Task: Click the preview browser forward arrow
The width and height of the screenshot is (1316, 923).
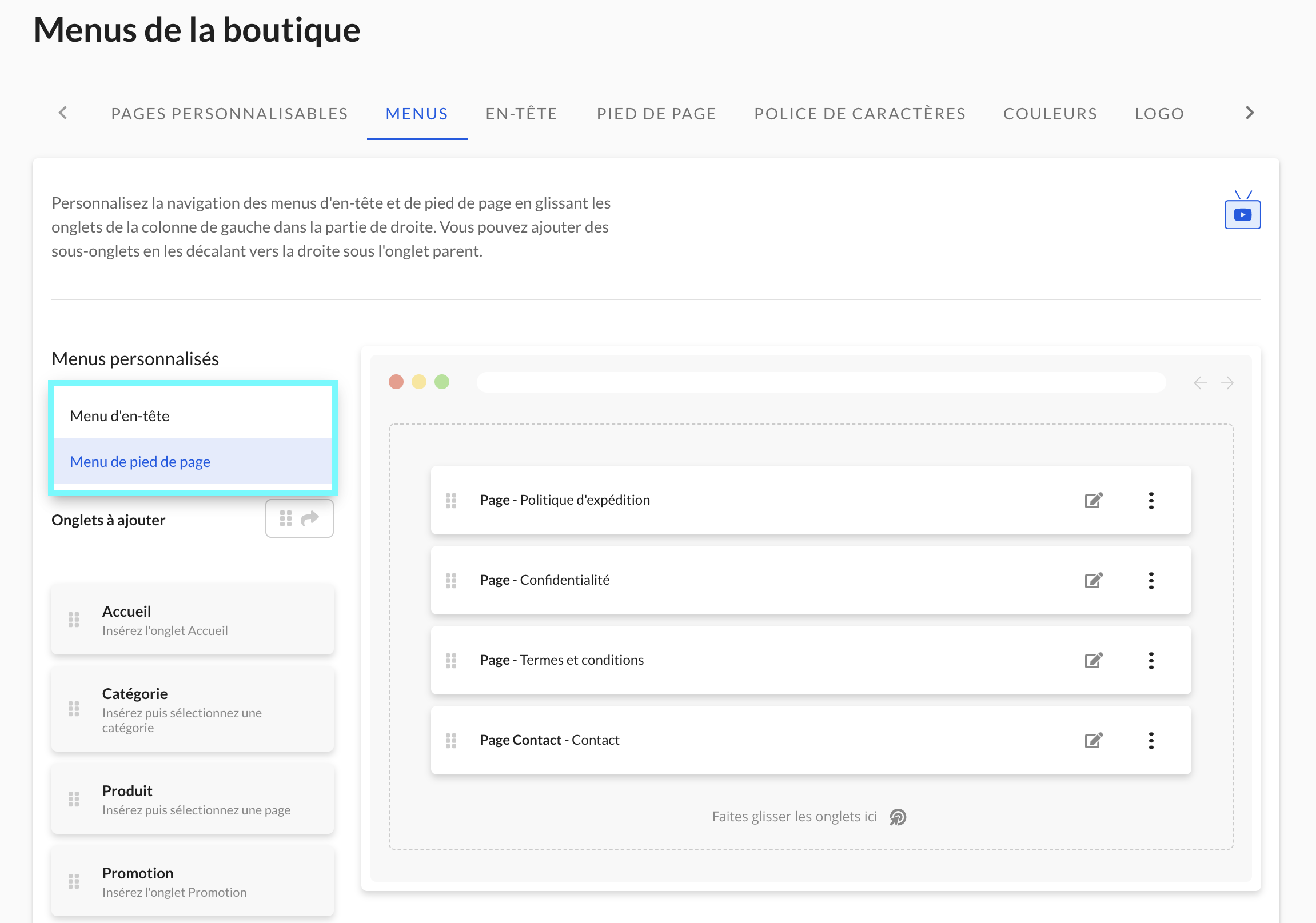Action: [1227, 383]
